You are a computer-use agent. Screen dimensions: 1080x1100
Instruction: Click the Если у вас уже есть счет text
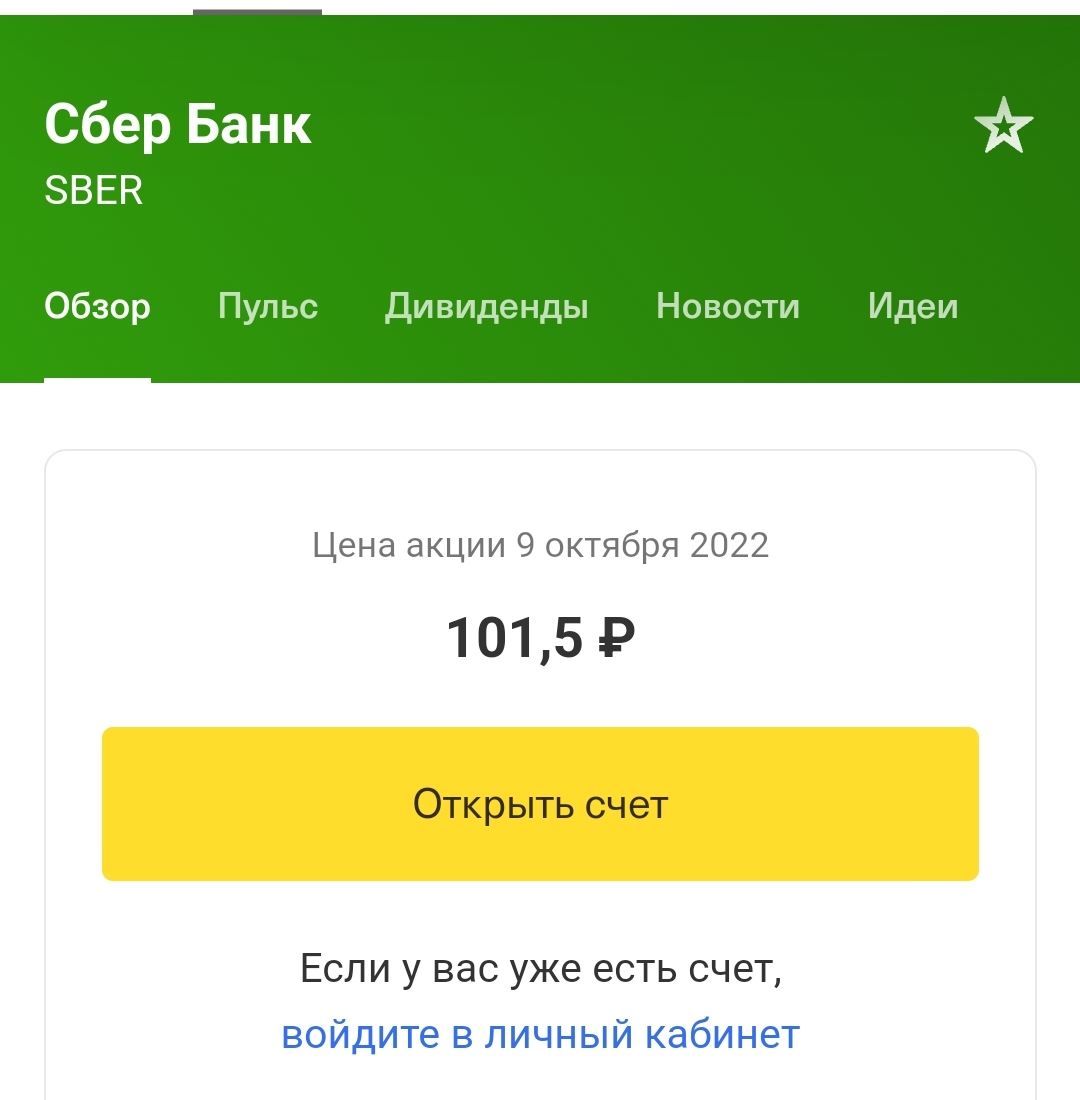coord(540,969)
